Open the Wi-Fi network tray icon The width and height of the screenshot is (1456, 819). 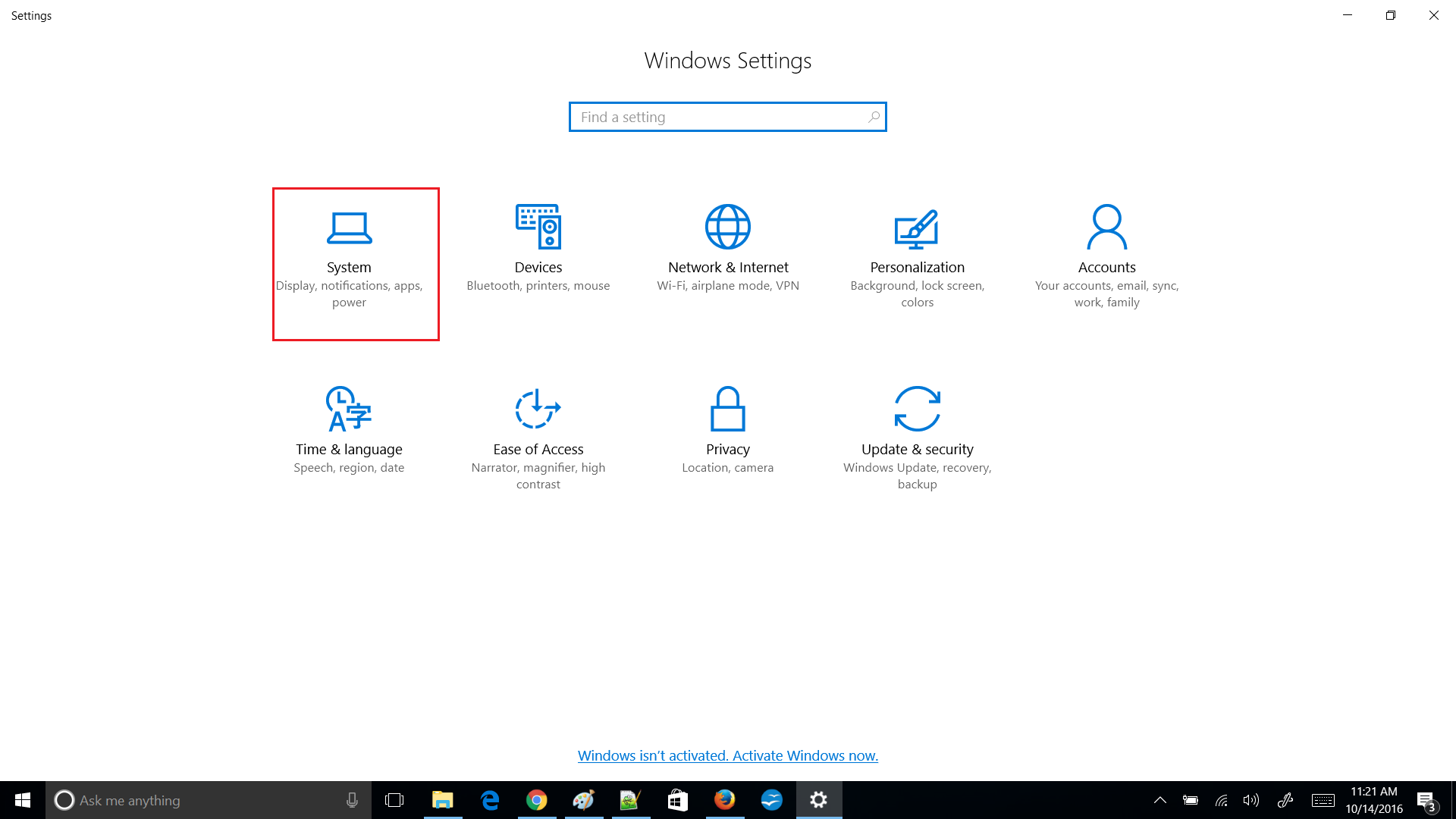coord(1221,800)
